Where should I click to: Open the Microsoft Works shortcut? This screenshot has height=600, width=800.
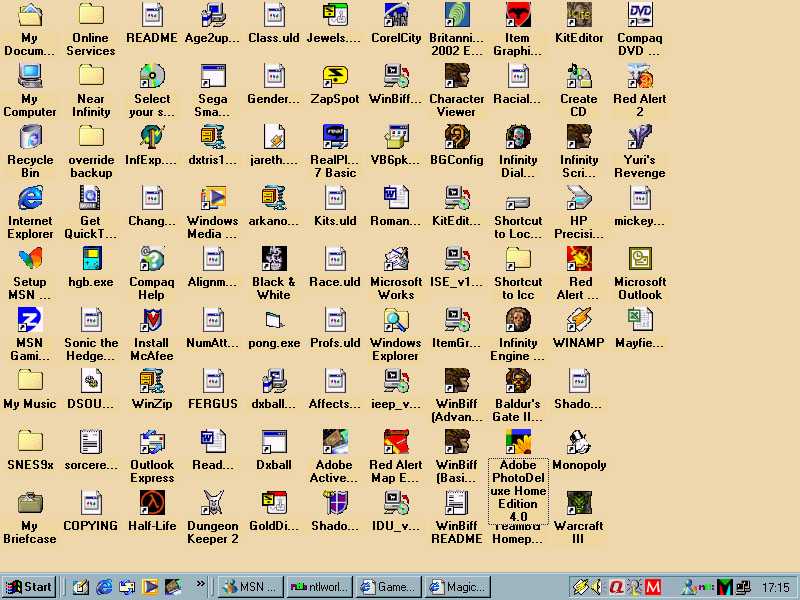point(396,259)
